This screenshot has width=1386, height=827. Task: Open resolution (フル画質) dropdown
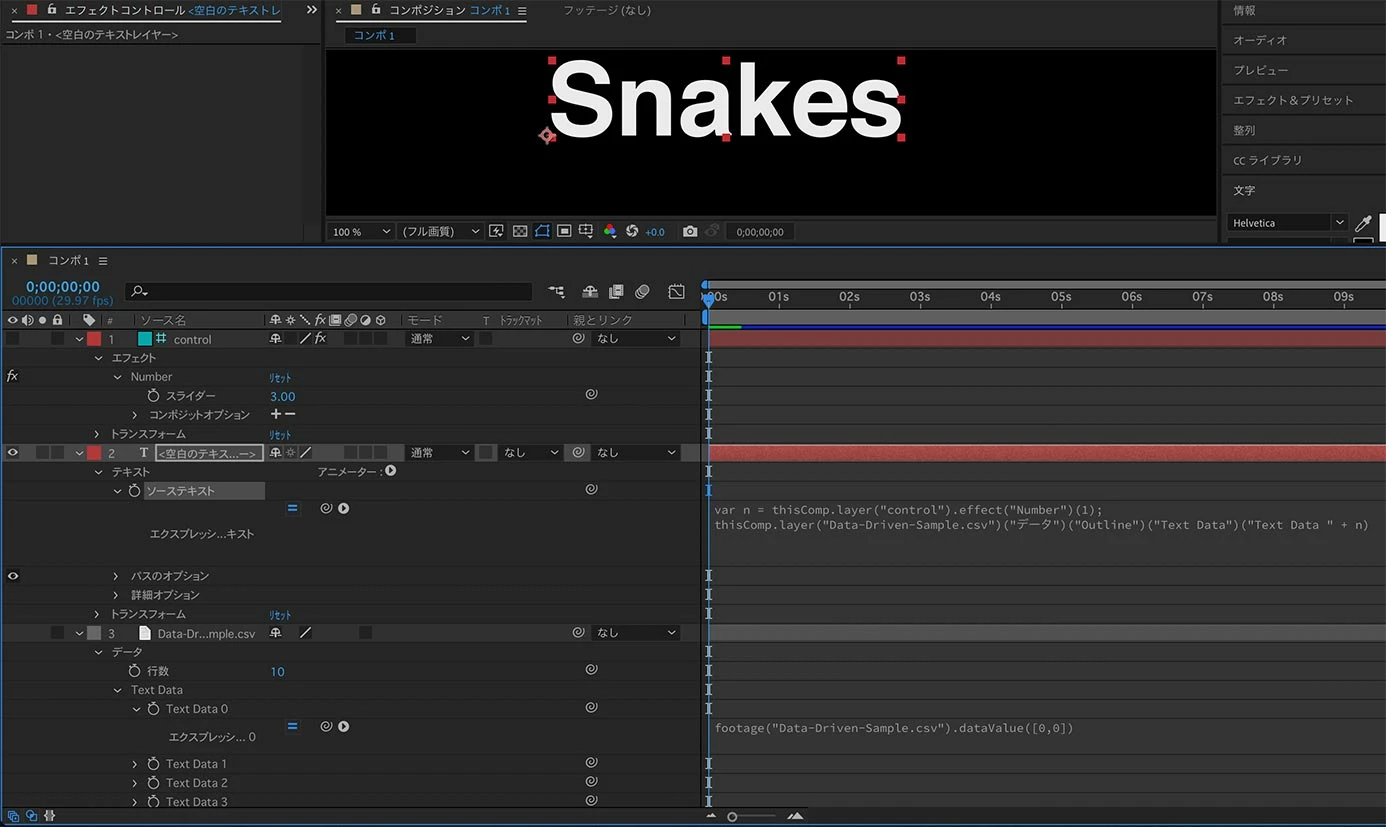[440, 231]
